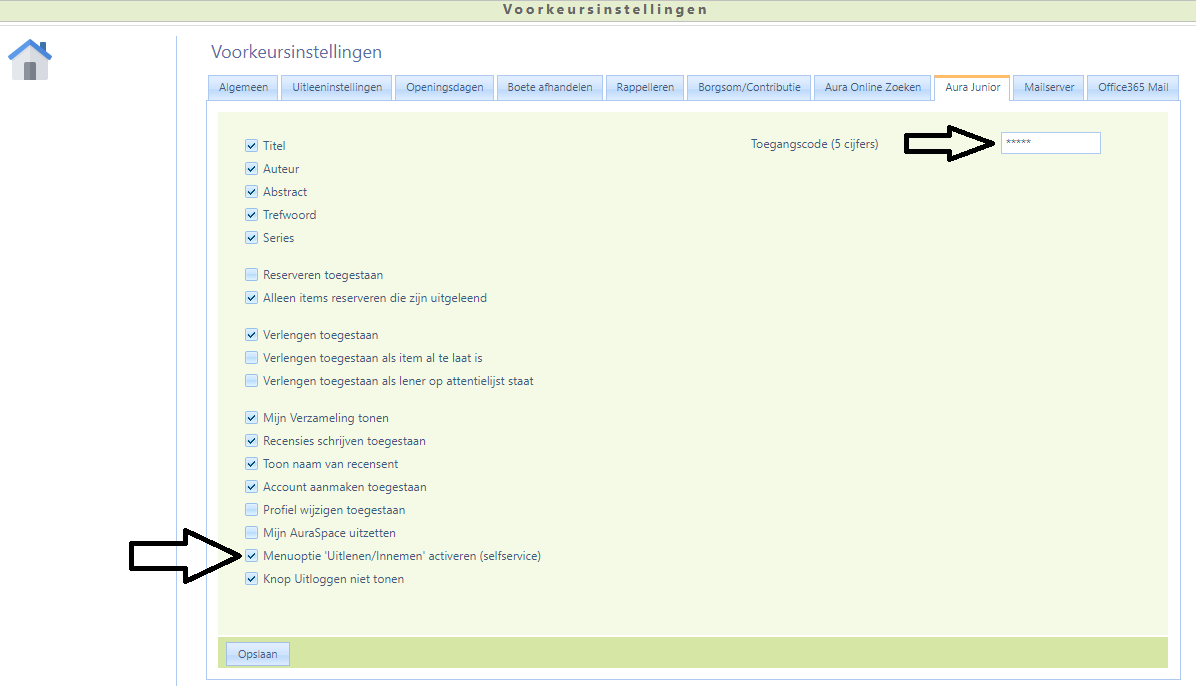
Task: Open the Mailserver tab
Action: click(x=1049, y=88)
